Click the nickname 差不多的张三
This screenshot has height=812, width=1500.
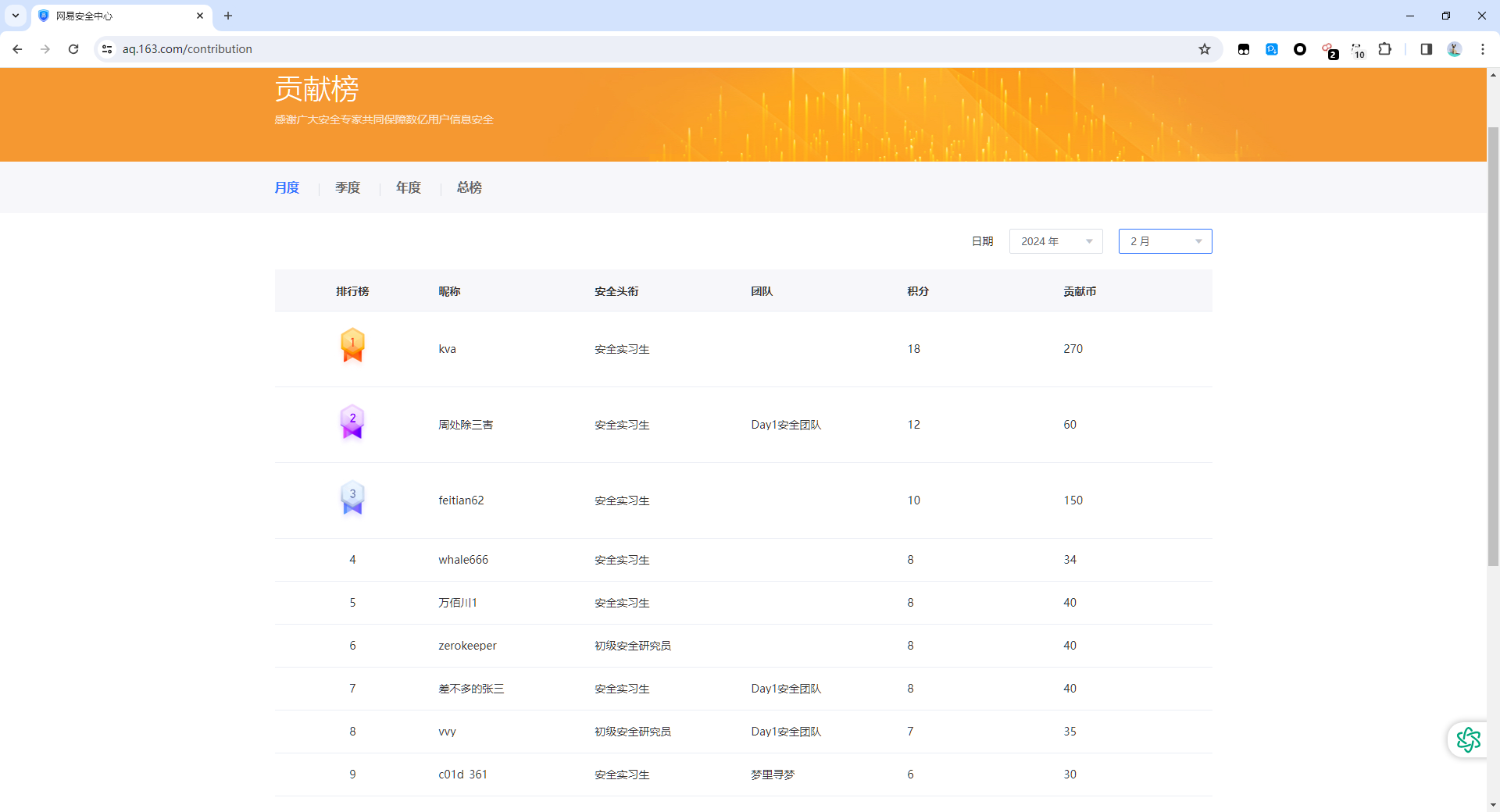tap(471, 689)
